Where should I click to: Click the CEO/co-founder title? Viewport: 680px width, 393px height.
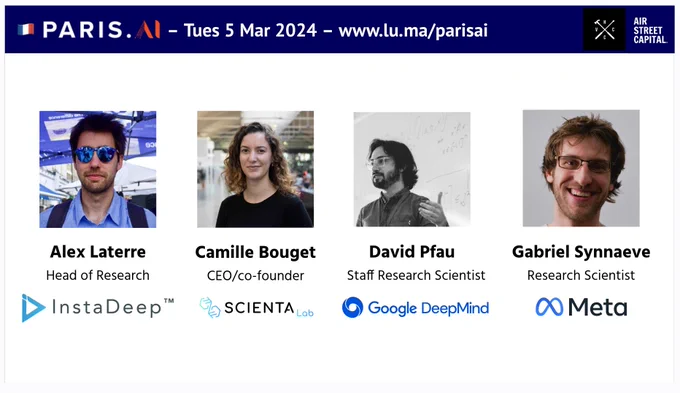tap(255, 275)
